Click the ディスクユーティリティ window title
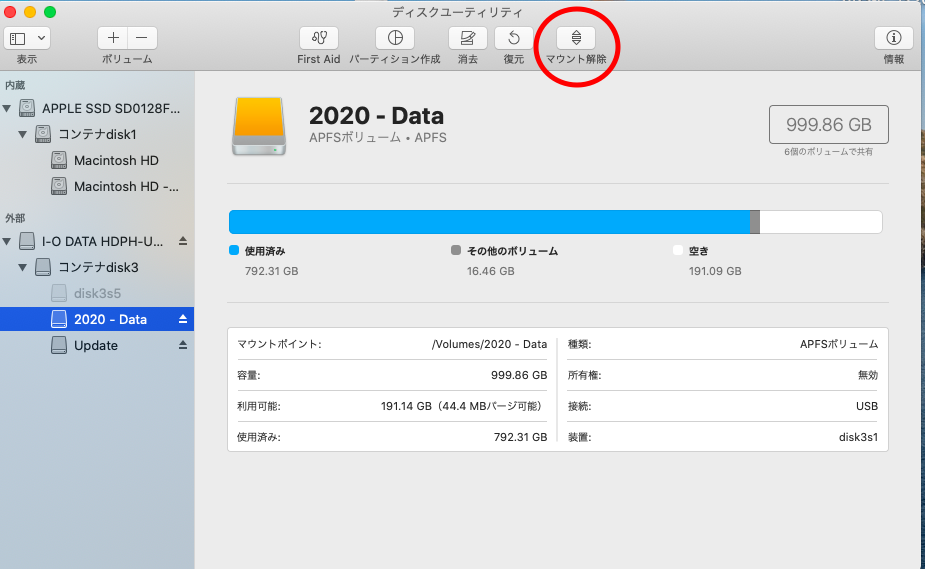This screenshot has width=925, height=569. pyautogui.click(x=457, y=12)
